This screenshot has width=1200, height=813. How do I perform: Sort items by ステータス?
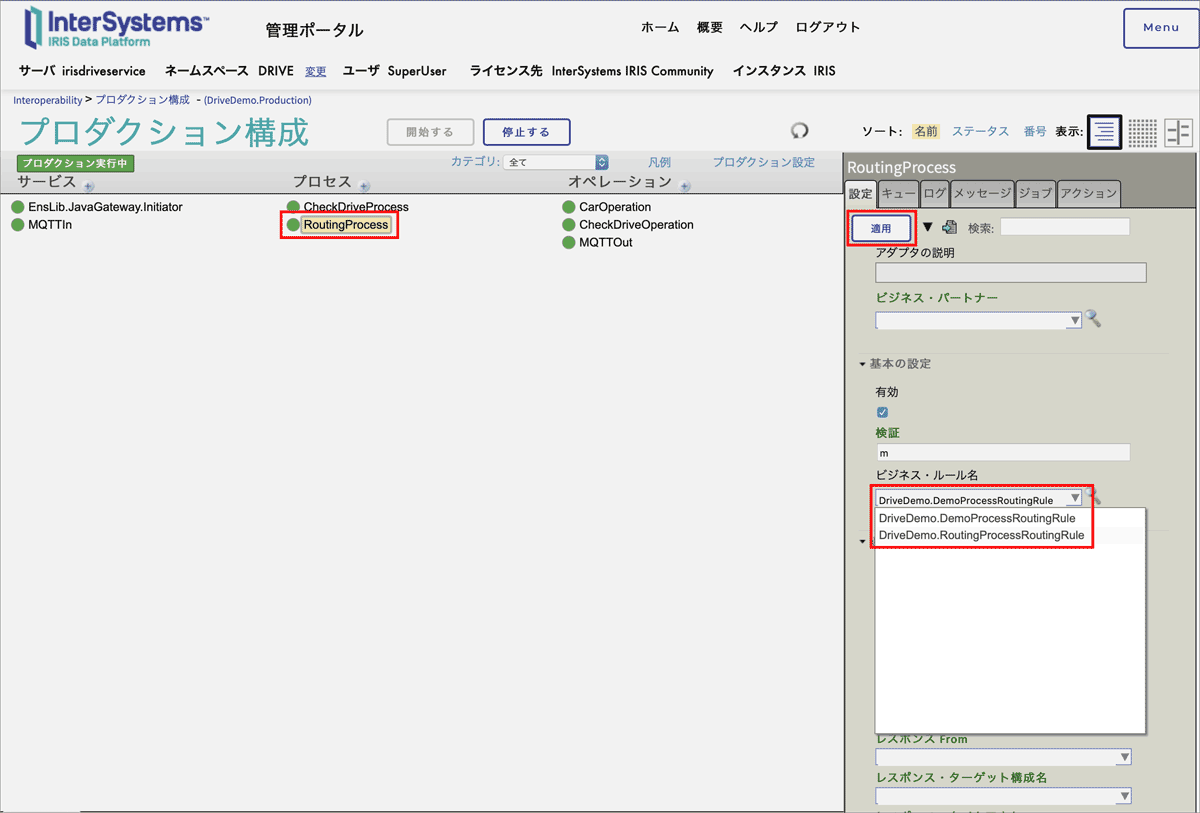(980, 131)
